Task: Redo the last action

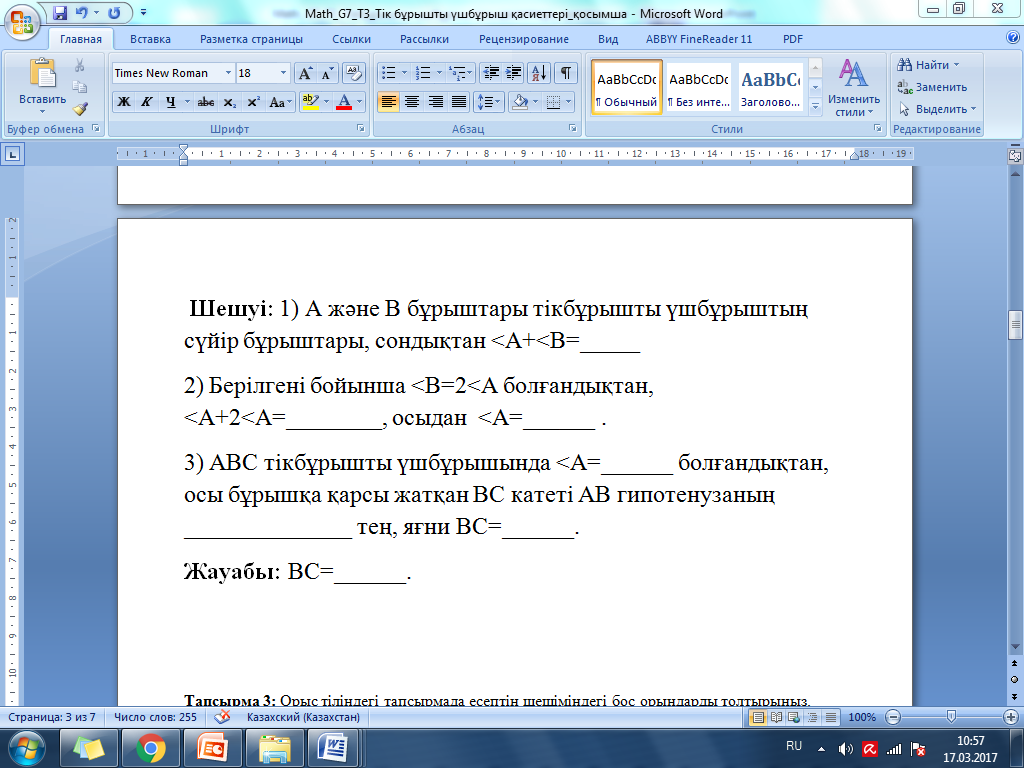Action: click(x=114, y=12)
